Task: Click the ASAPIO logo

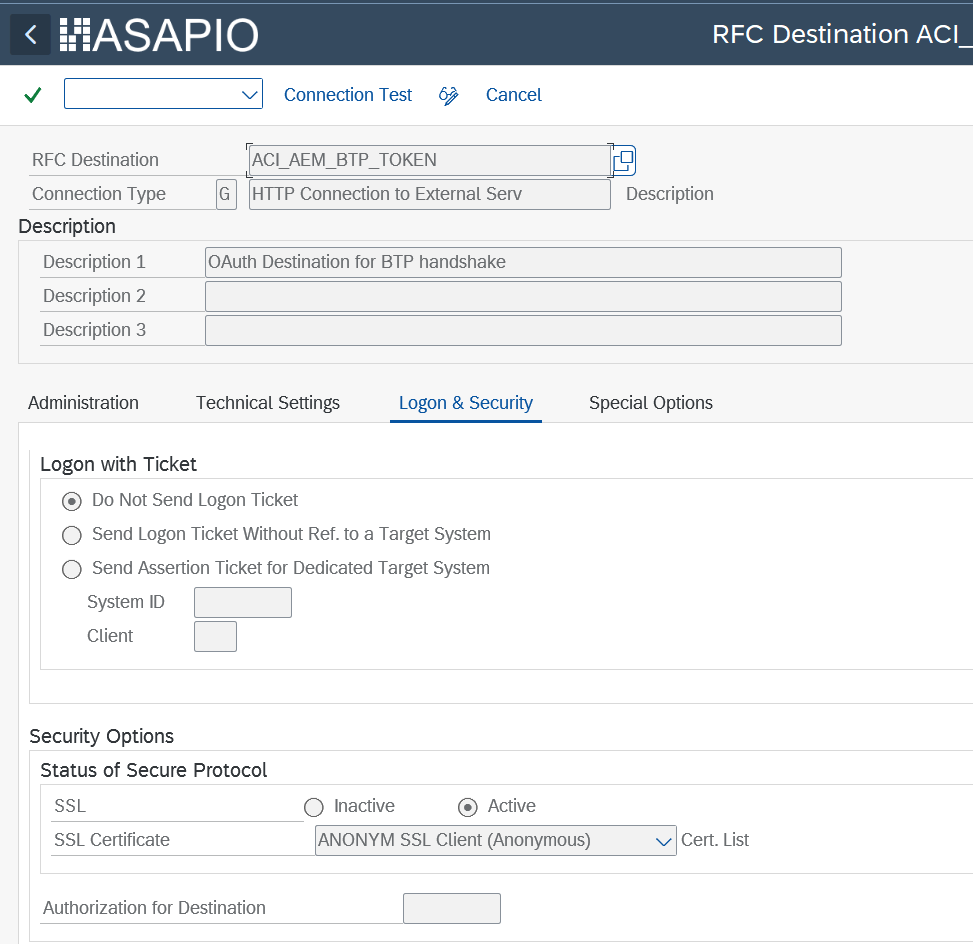Action: coord(159,35)
